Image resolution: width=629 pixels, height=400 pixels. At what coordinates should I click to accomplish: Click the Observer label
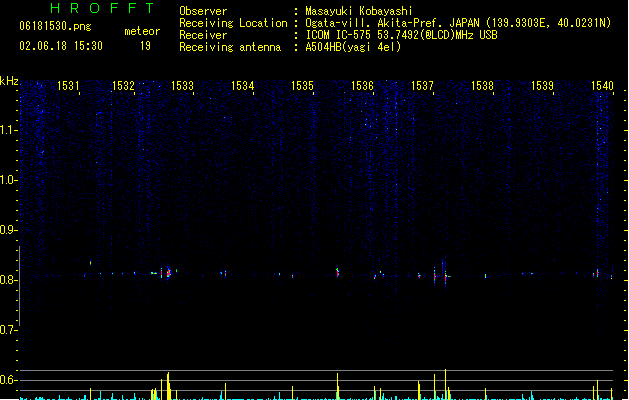(203, 11)
